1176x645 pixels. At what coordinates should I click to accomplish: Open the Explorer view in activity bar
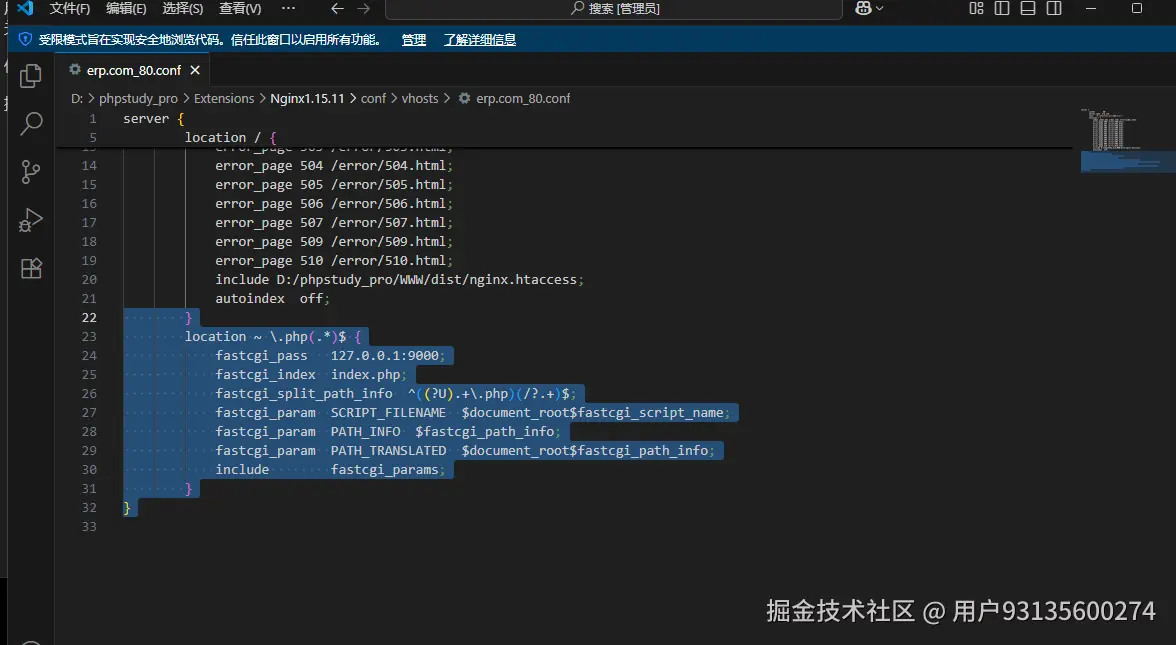point(31,75)
